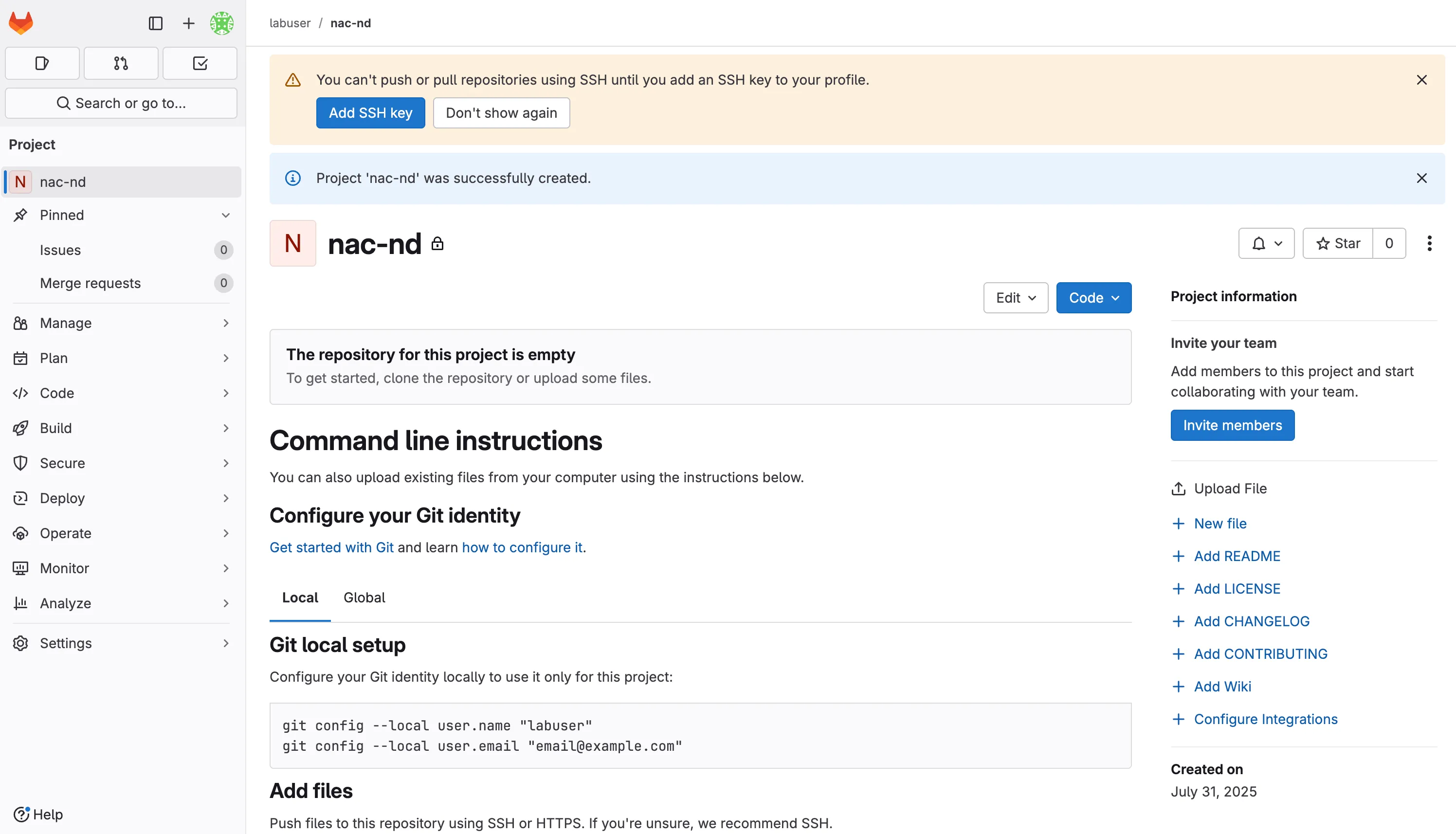This screenshot has width=1456, height=834.
Task: Click the Search or go to field
Action: click(121, 103)
